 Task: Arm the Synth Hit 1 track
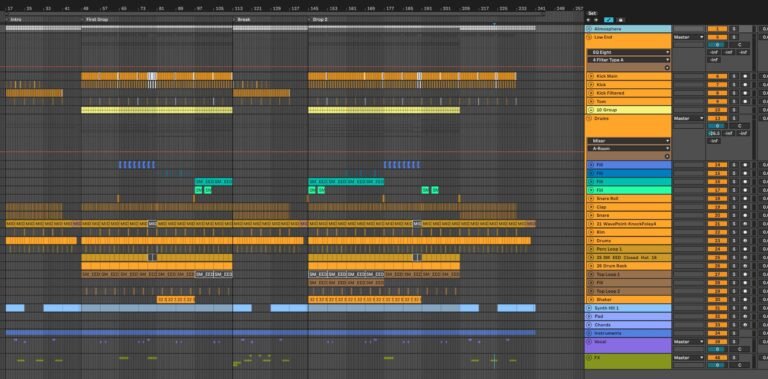coord(745,308)
